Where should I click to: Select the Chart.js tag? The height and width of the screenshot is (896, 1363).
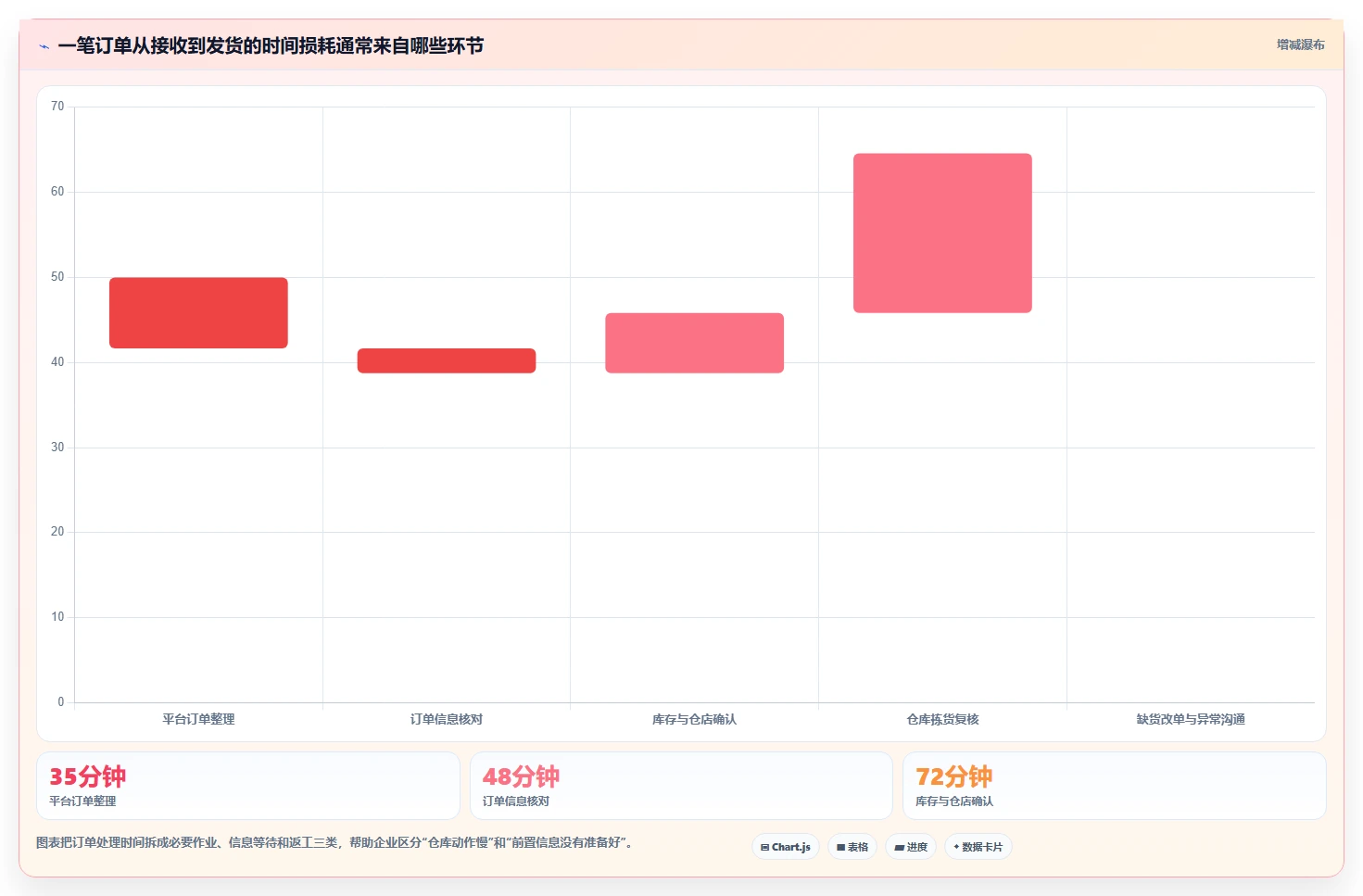point(786,847)
